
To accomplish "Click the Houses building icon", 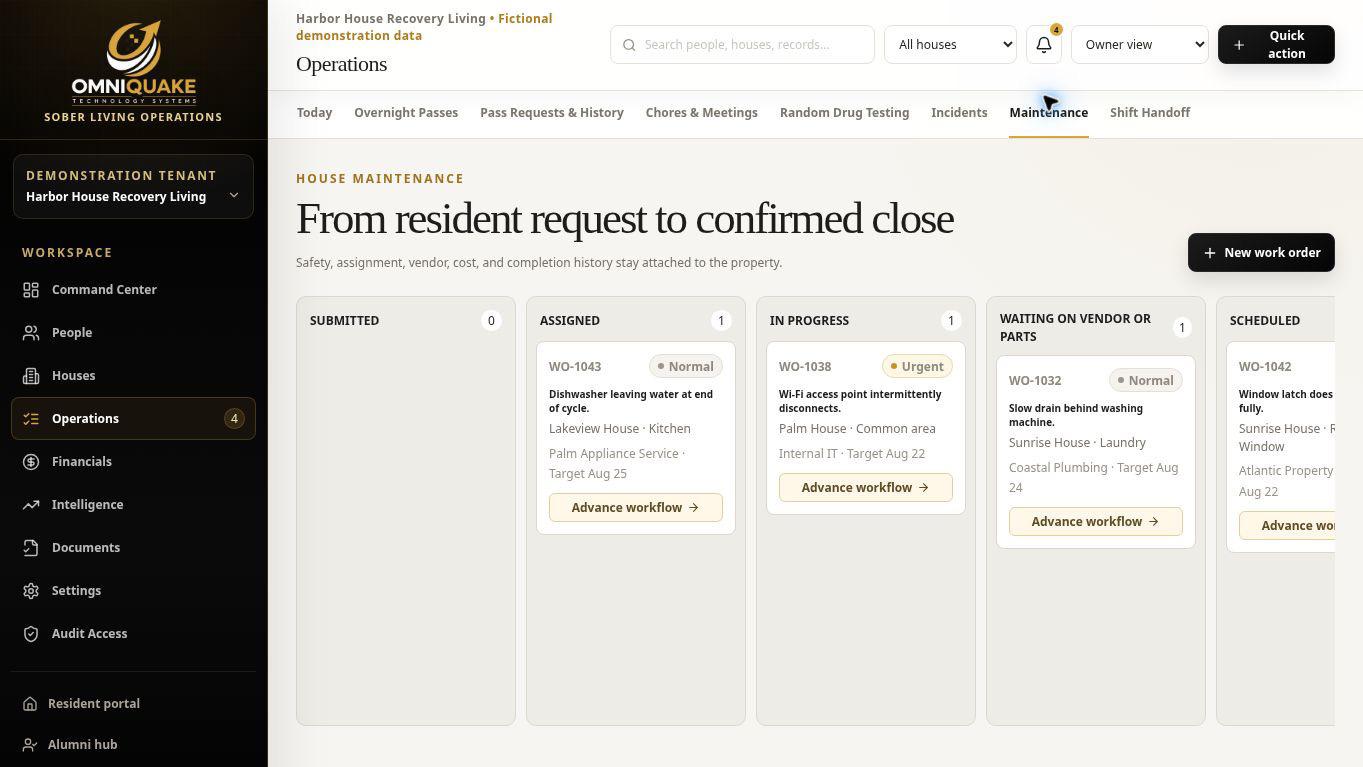I will (x=31, y=376).
